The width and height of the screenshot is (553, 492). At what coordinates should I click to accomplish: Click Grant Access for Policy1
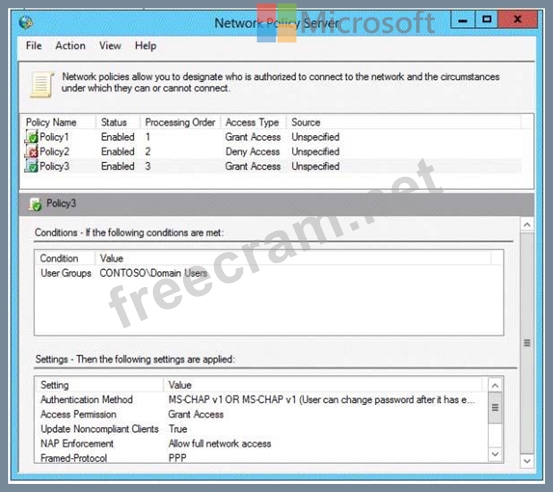pyautogui.click(x=253, y=137)
